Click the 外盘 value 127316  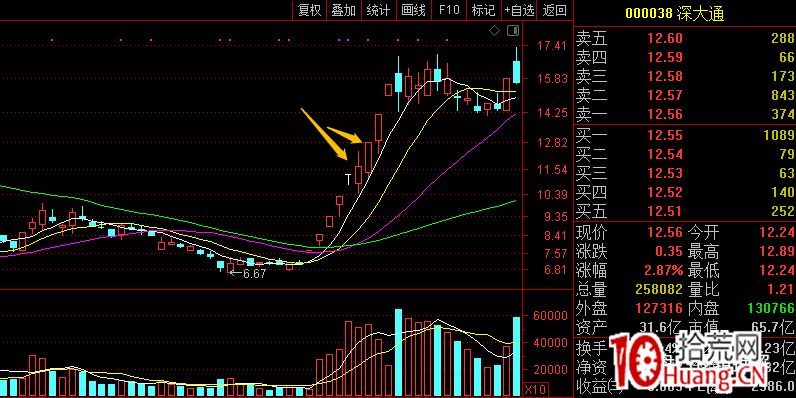click(659, 309)
